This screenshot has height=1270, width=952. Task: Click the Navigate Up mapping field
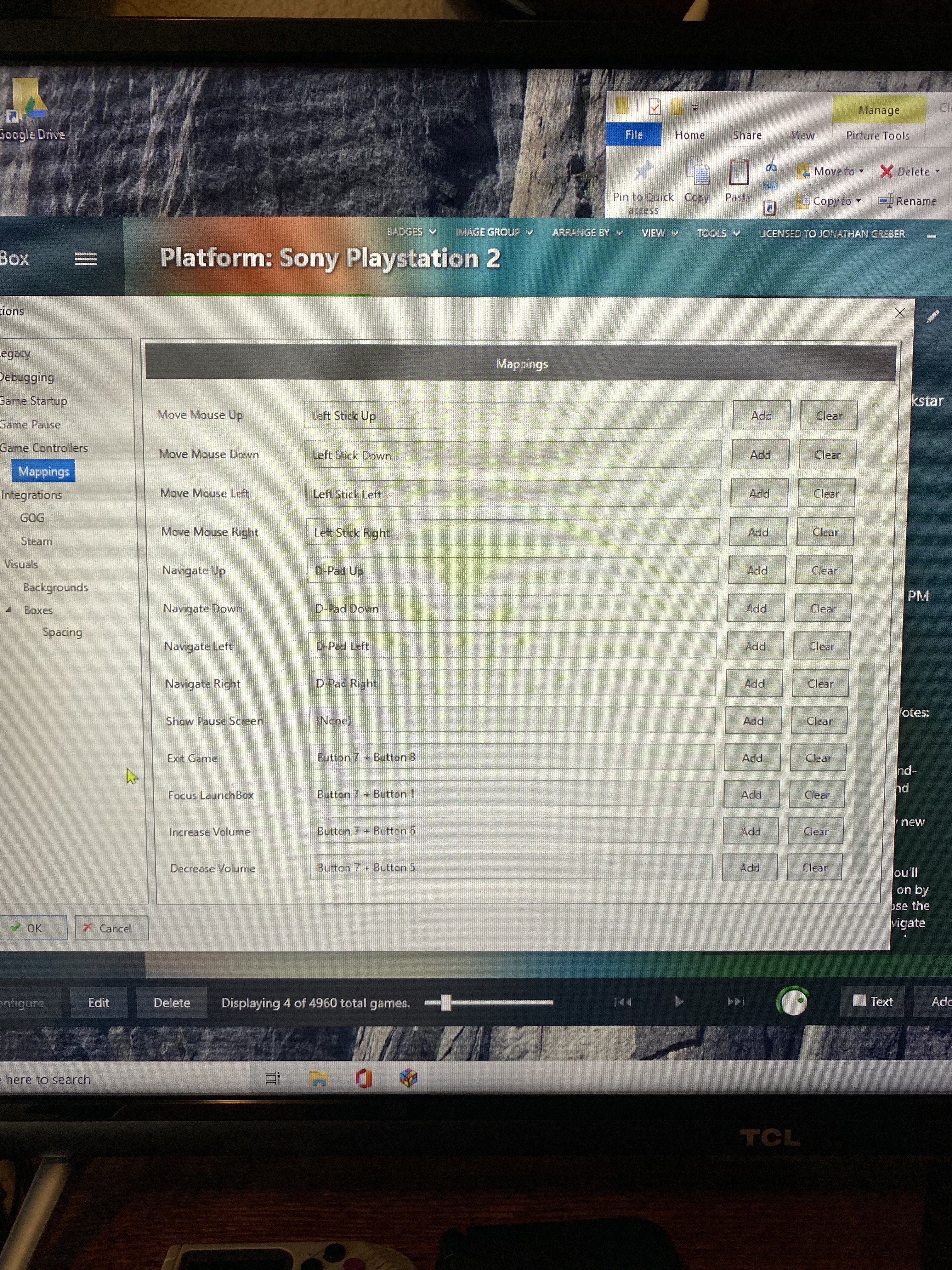pos(513,570)
